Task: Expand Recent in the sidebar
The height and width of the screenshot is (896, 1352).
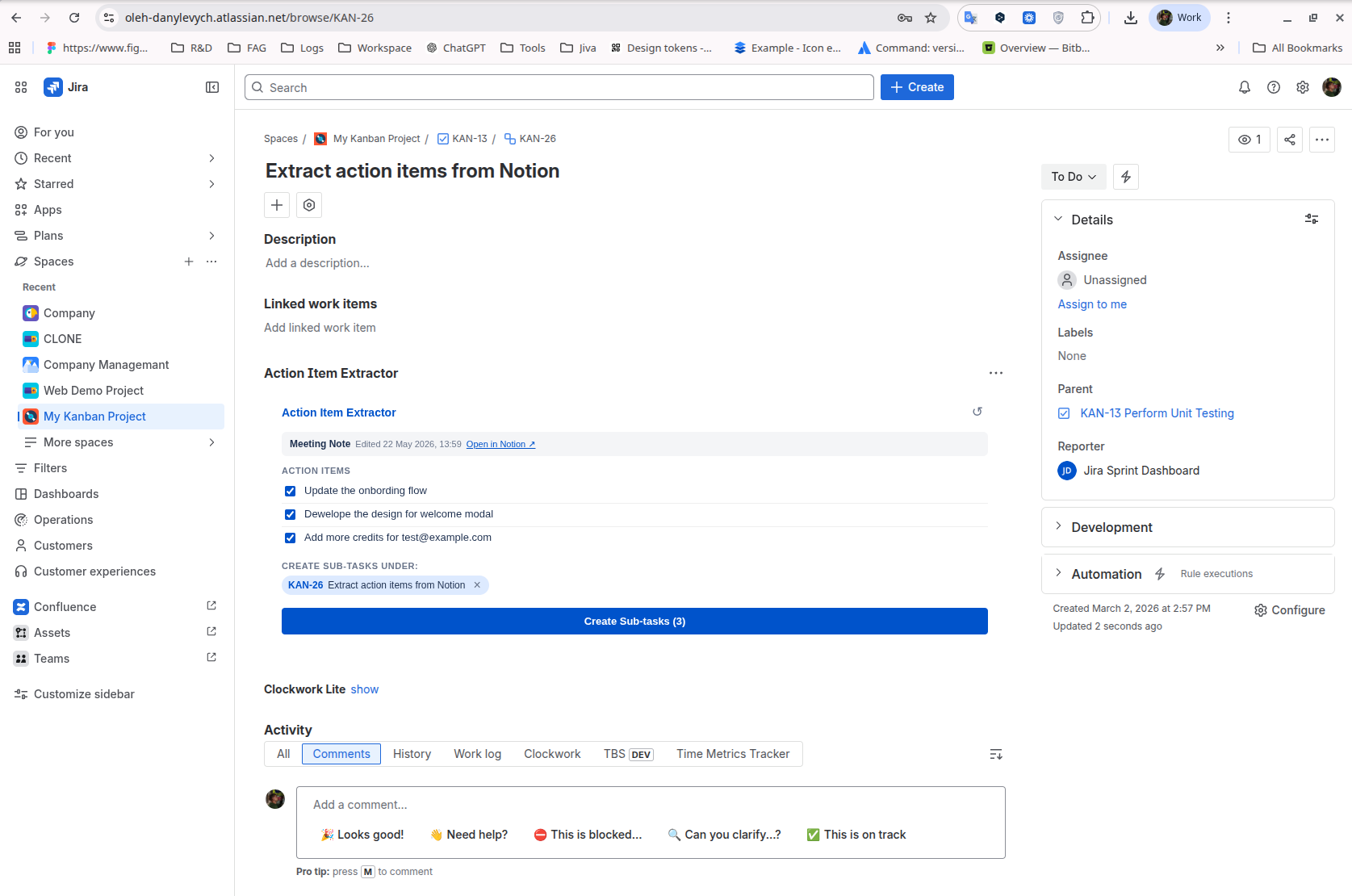Action: pyautogui.click(x=211, y=158)
